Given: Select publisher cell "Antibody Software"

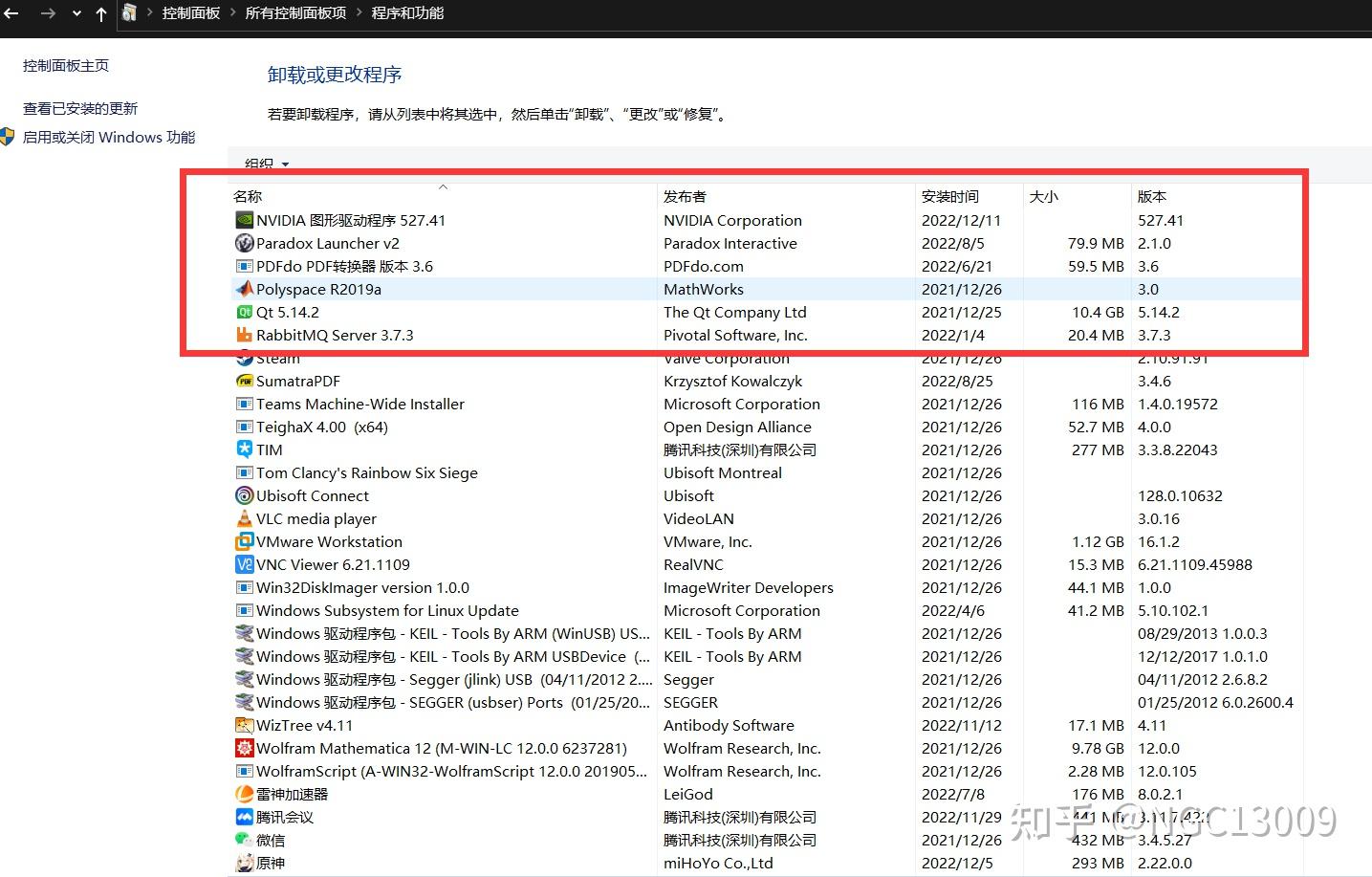Looking at the screenshot, I should pyautogui.click(x=729, y=725).
